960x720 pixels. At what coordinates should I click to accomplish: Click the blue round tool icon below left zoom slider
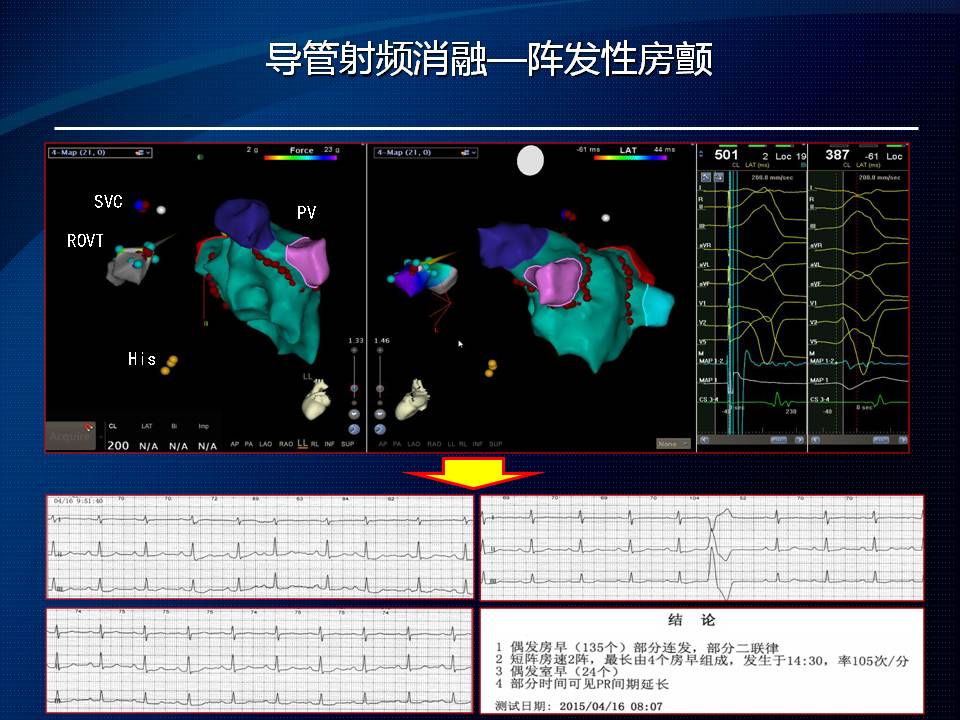354,427
